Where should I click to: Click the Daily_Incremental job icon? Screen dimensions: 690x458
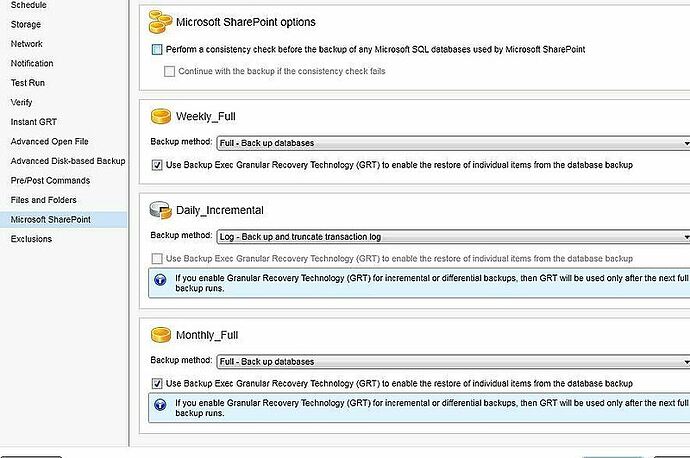point(160,210)
